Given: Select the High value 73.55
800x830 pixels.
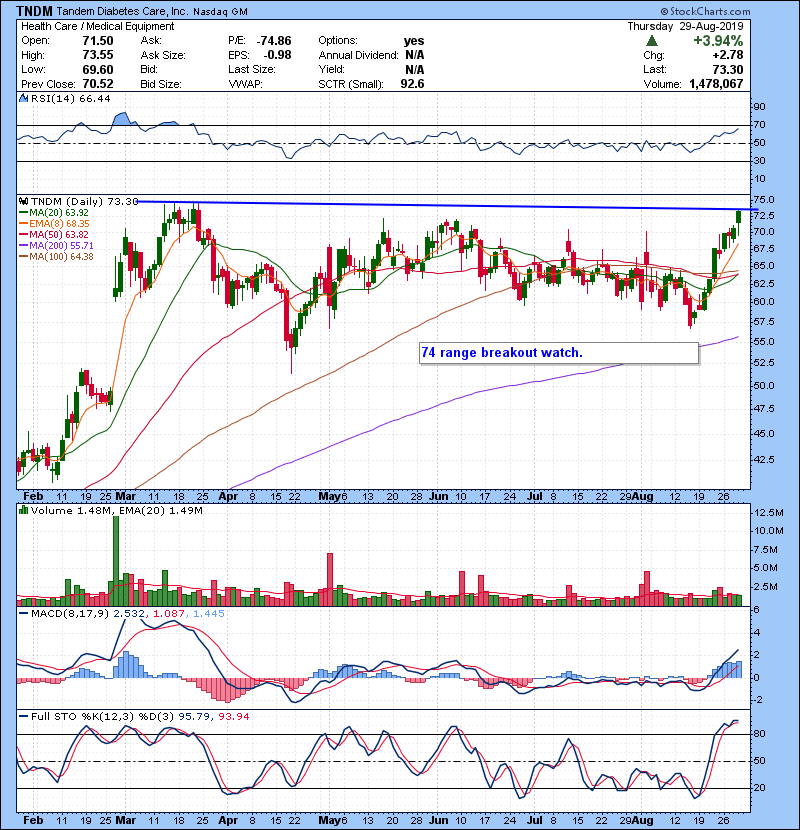Looking at the screenshot, I should pyautogui.click(x=98, y=55).
